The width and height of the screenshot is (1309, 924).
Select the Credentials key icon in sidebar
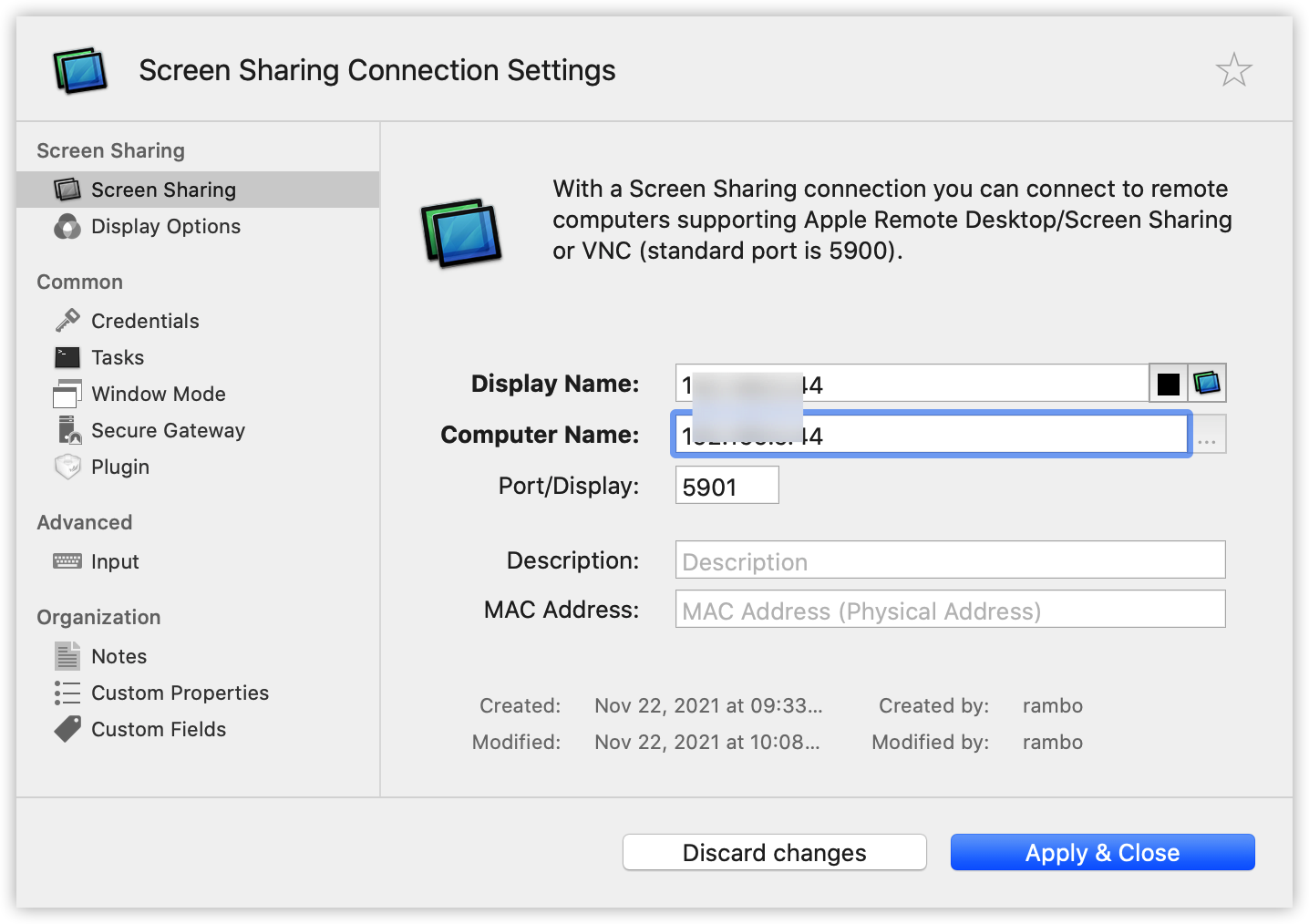(x=67, y=320)
